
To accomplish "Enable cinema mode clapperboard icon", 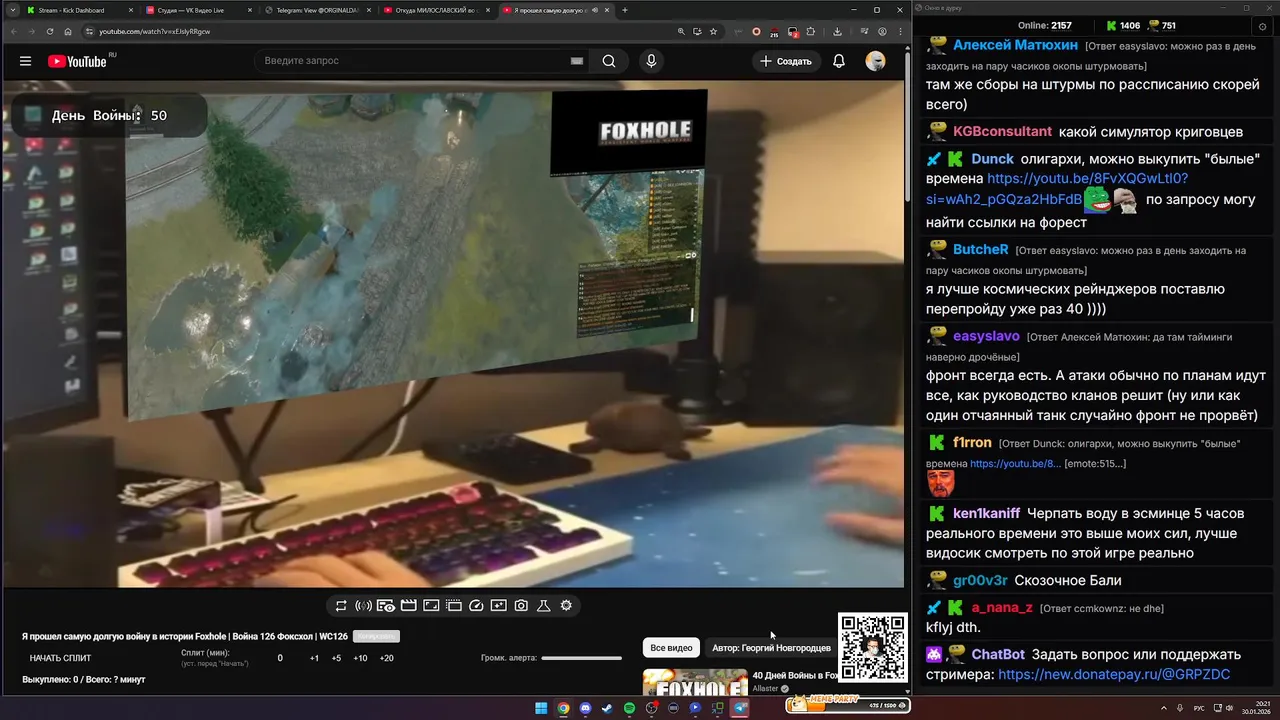I will coord(408,605).
